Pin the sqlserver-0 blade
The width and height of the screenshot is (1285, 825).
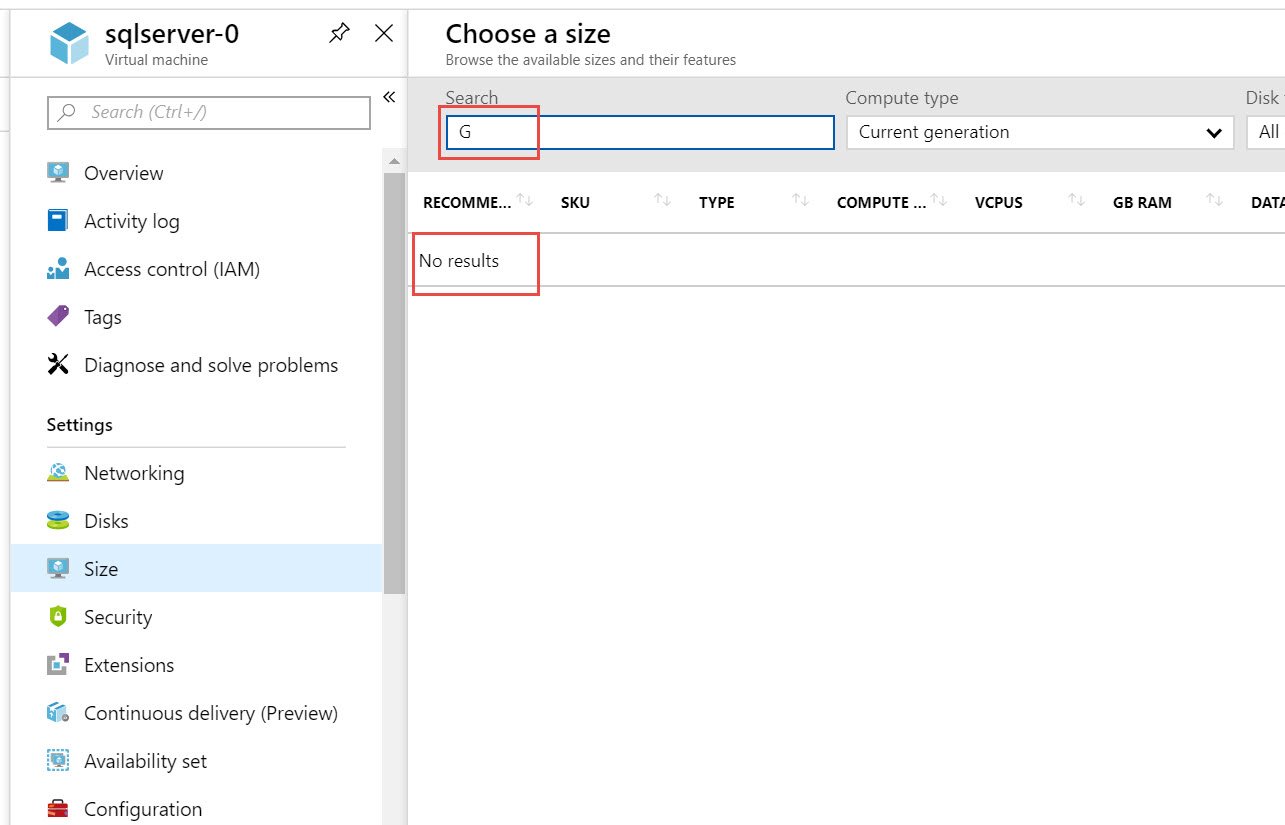[339, 34]
